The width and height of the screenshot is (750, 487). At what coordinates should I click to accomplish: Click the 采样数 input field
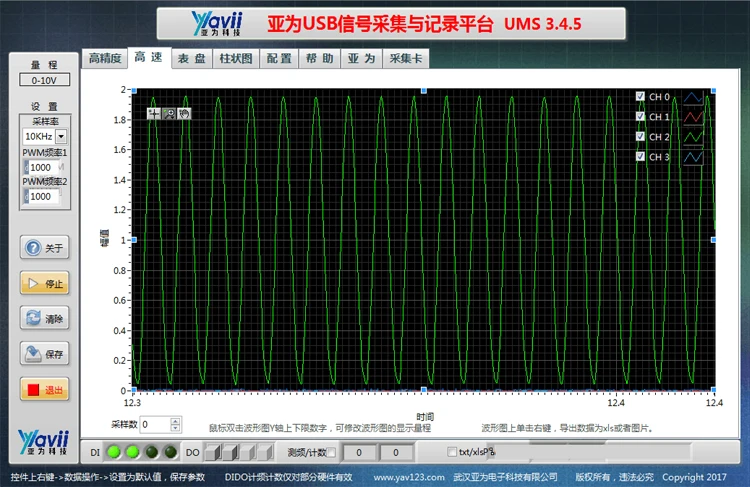pyautogui.click(x=155, y=425)
